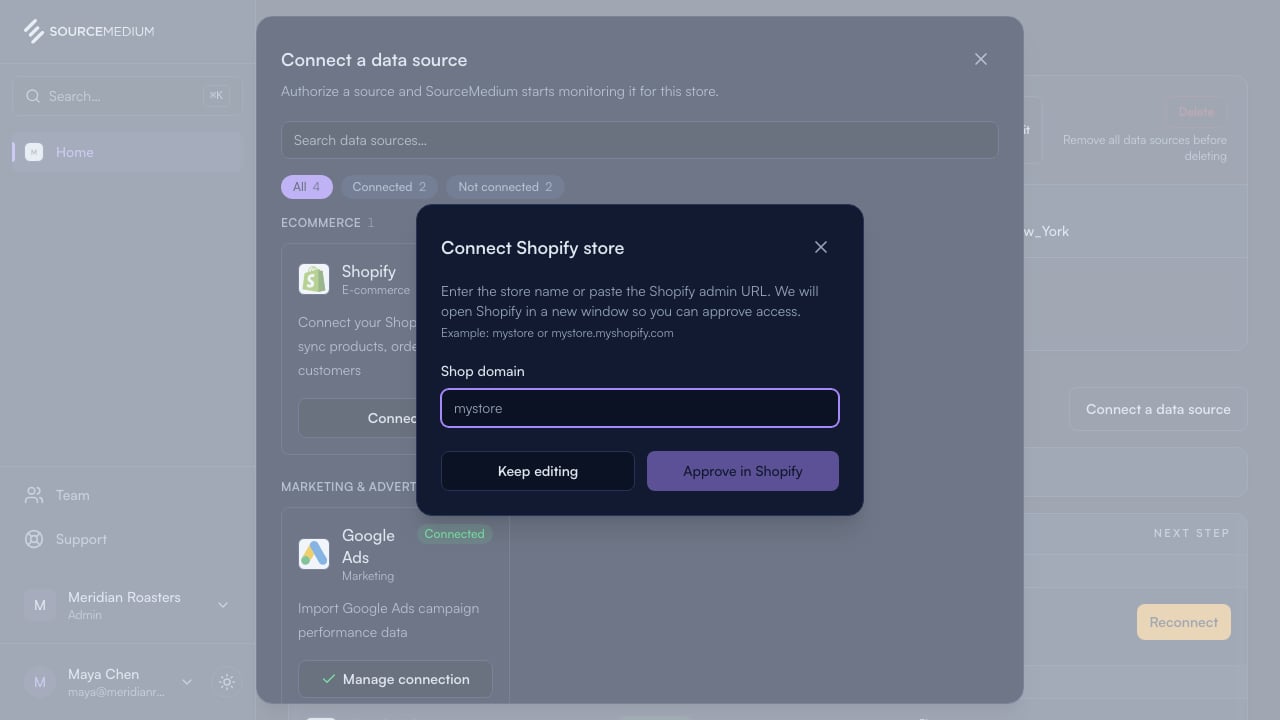Viewport: 1280px width, 720px height.
Task: Click the Team people icon
Action: coord(34,495)
